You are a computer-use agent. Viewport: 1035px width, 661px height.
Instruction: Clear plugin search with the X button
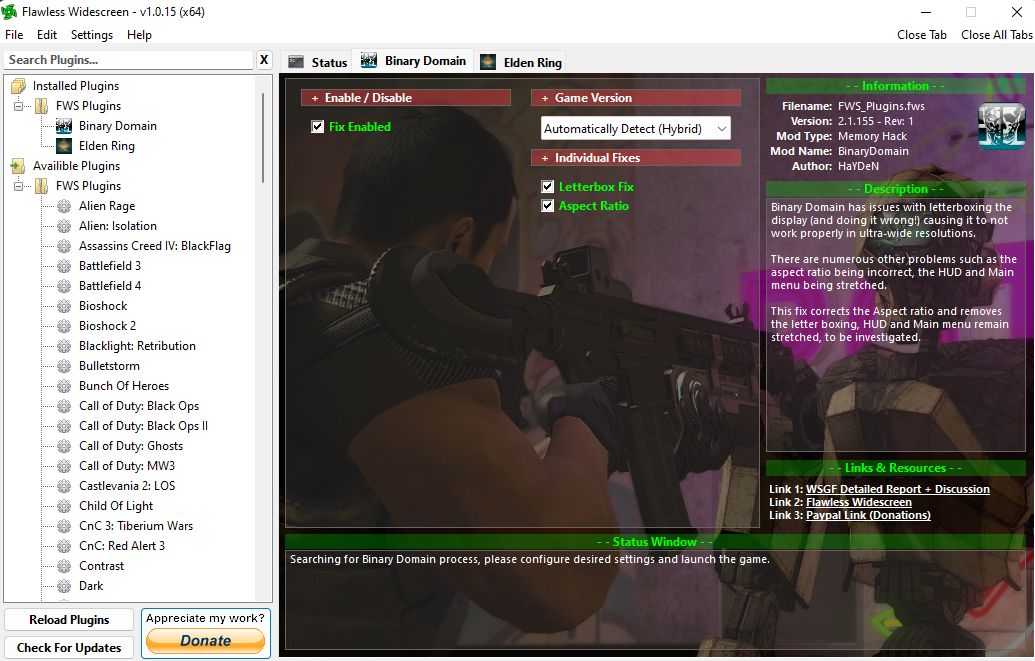[264, 59]
